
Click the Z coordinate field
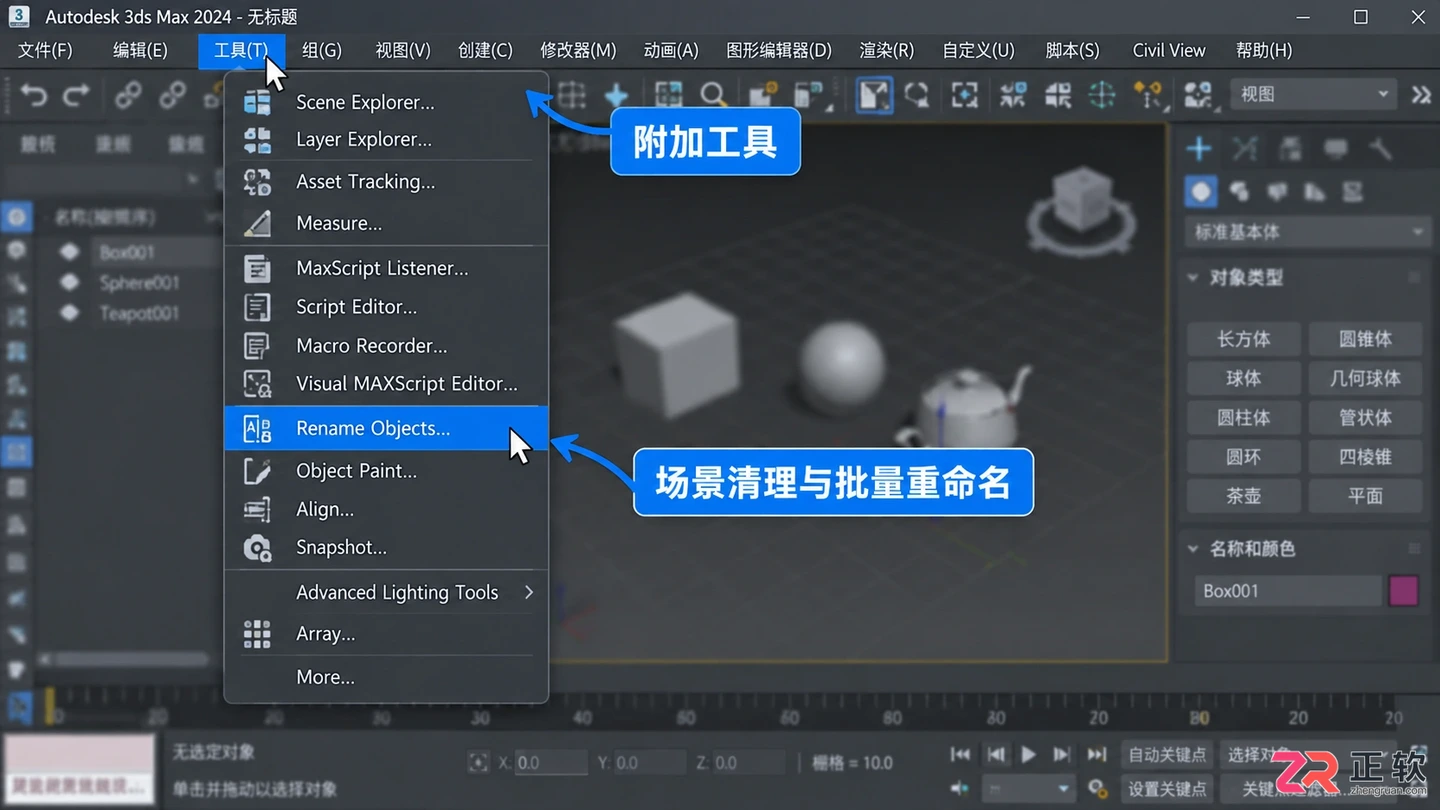coord(747,763)
